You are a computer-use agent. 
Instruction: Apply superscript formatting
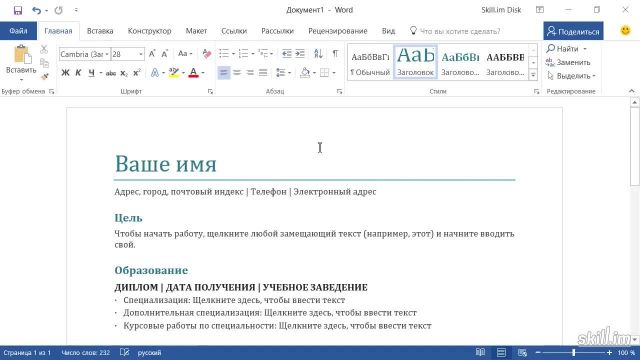coord(137,73)
